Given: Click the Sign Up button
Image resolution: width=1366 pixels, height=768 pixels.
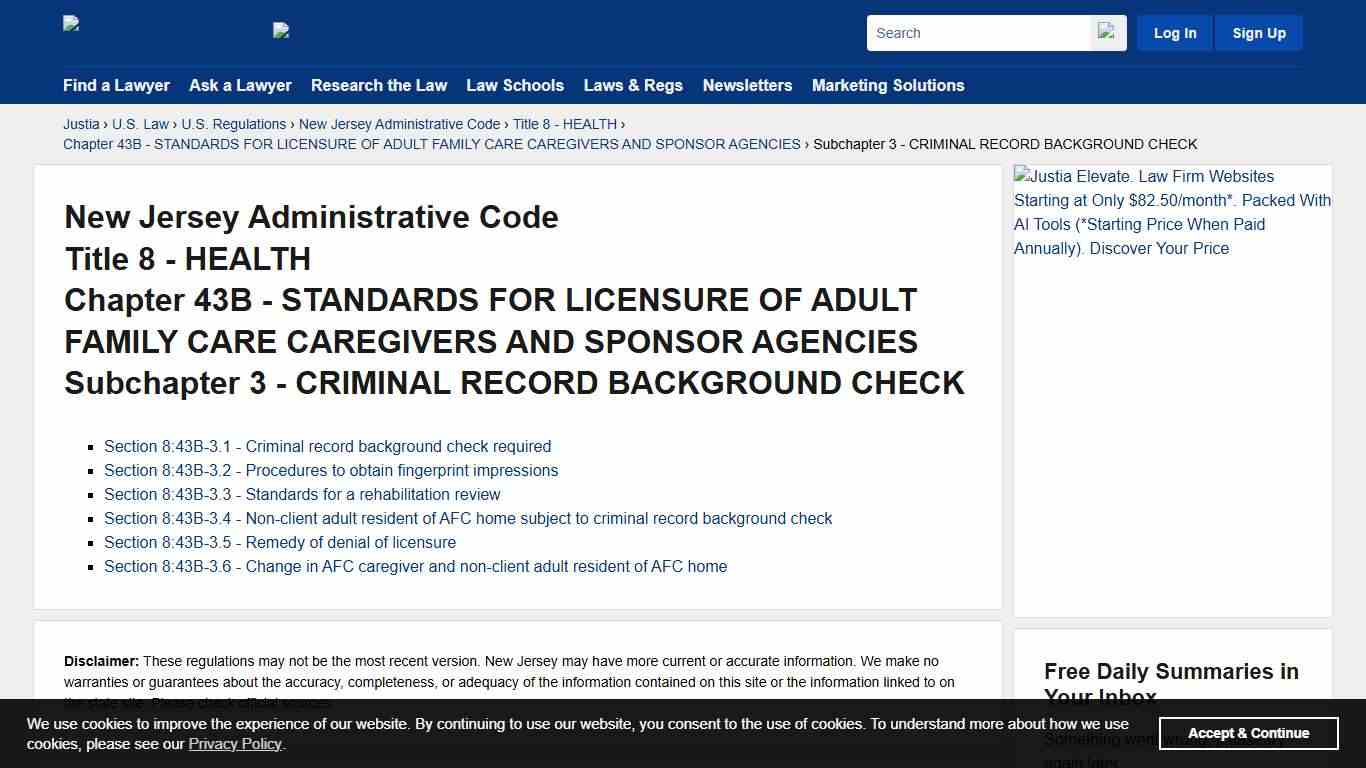Looking at the screenshot, I should (x=1258, y=32).
